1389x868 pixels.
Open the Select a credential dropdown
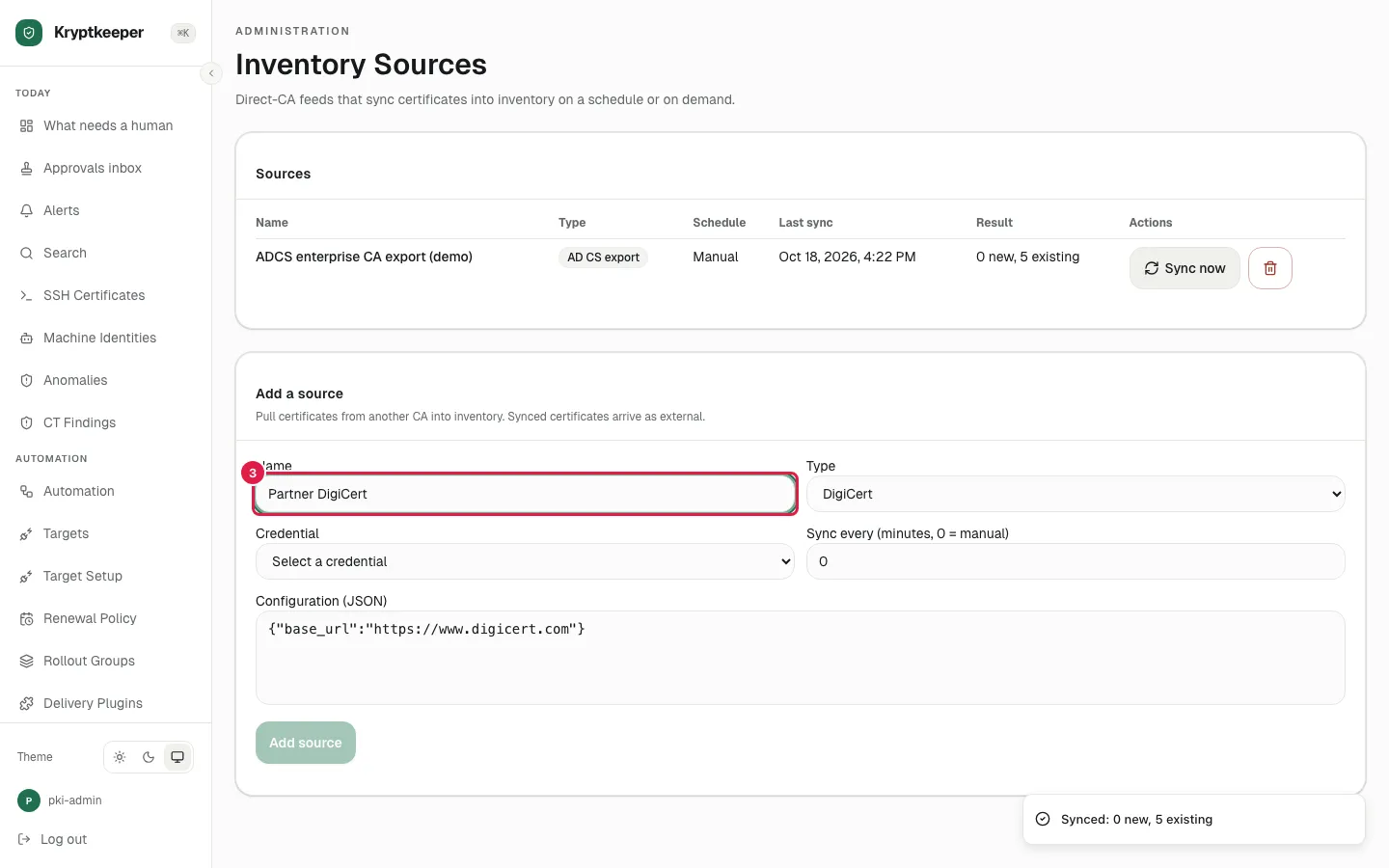(x=525, y=561)
